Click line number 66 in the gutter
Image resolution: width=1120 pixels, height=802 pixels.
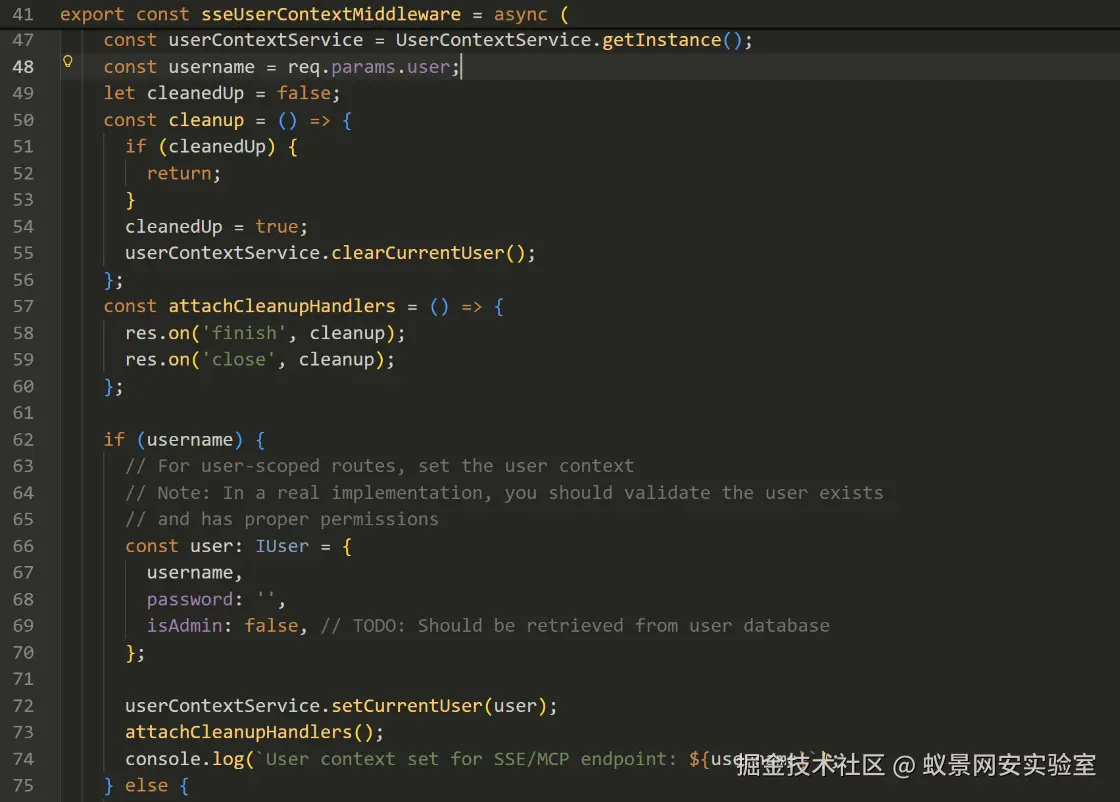[23, 546]
